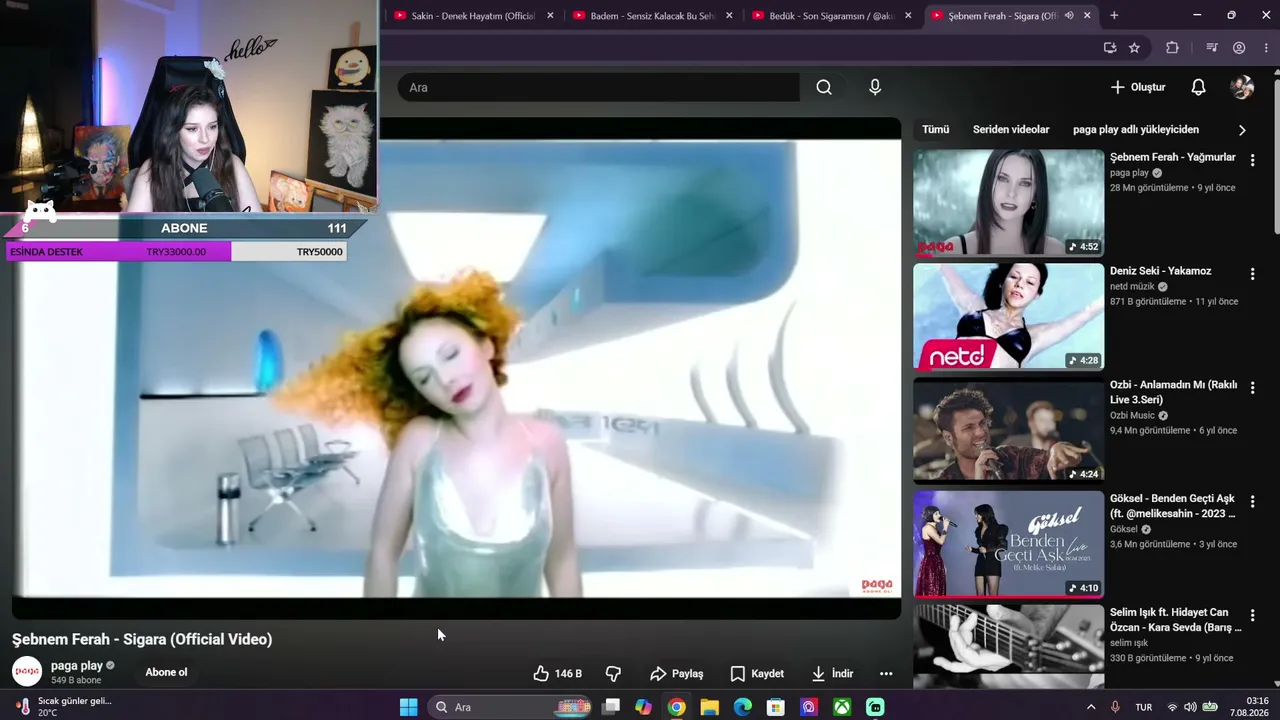Start voice search with the microphone icon

pyautogui.click(x=875, y=87)
